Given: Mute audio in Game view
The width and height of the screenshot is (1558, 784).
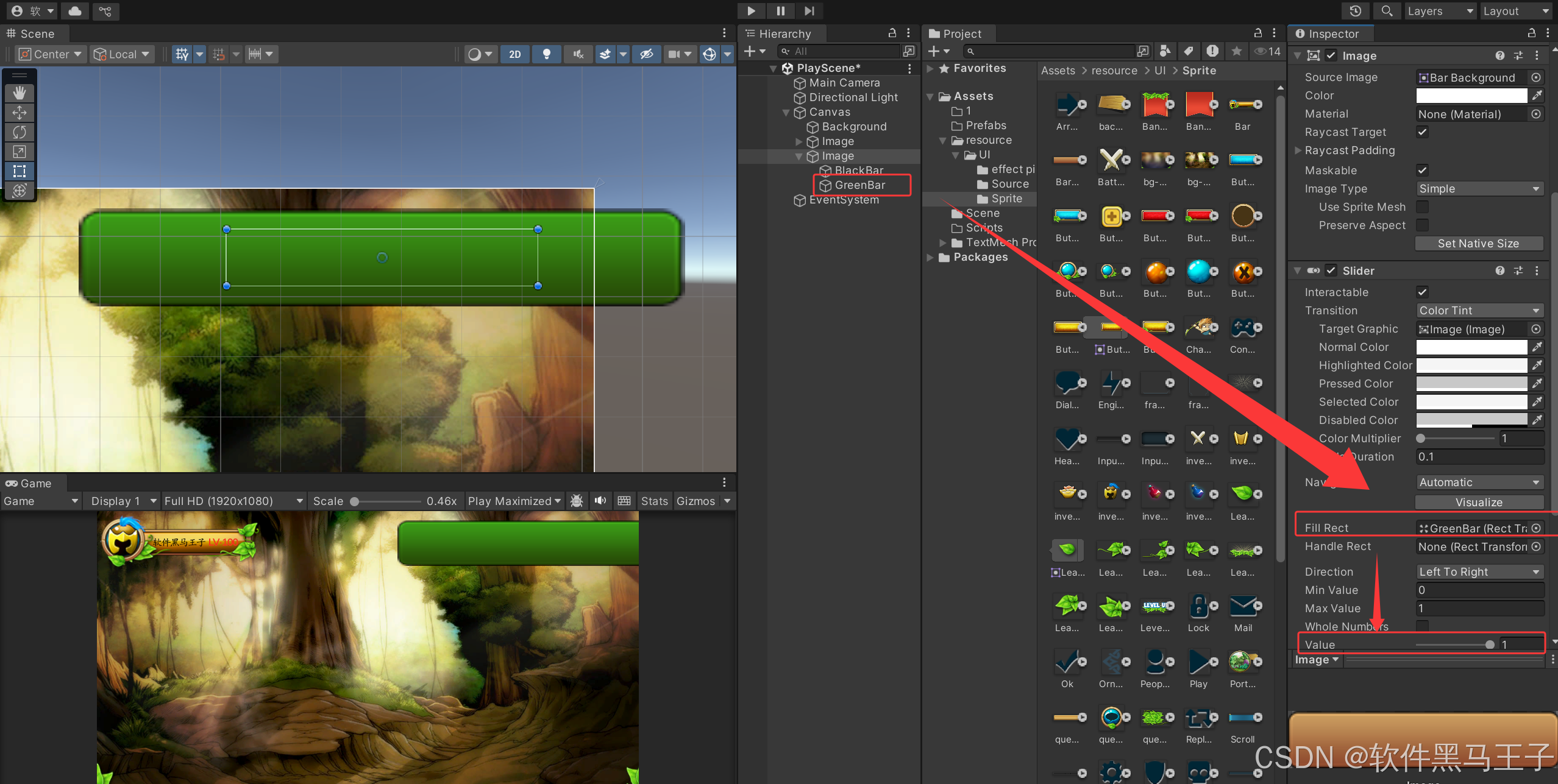Looking at the screenshot, I should (600, 501).
